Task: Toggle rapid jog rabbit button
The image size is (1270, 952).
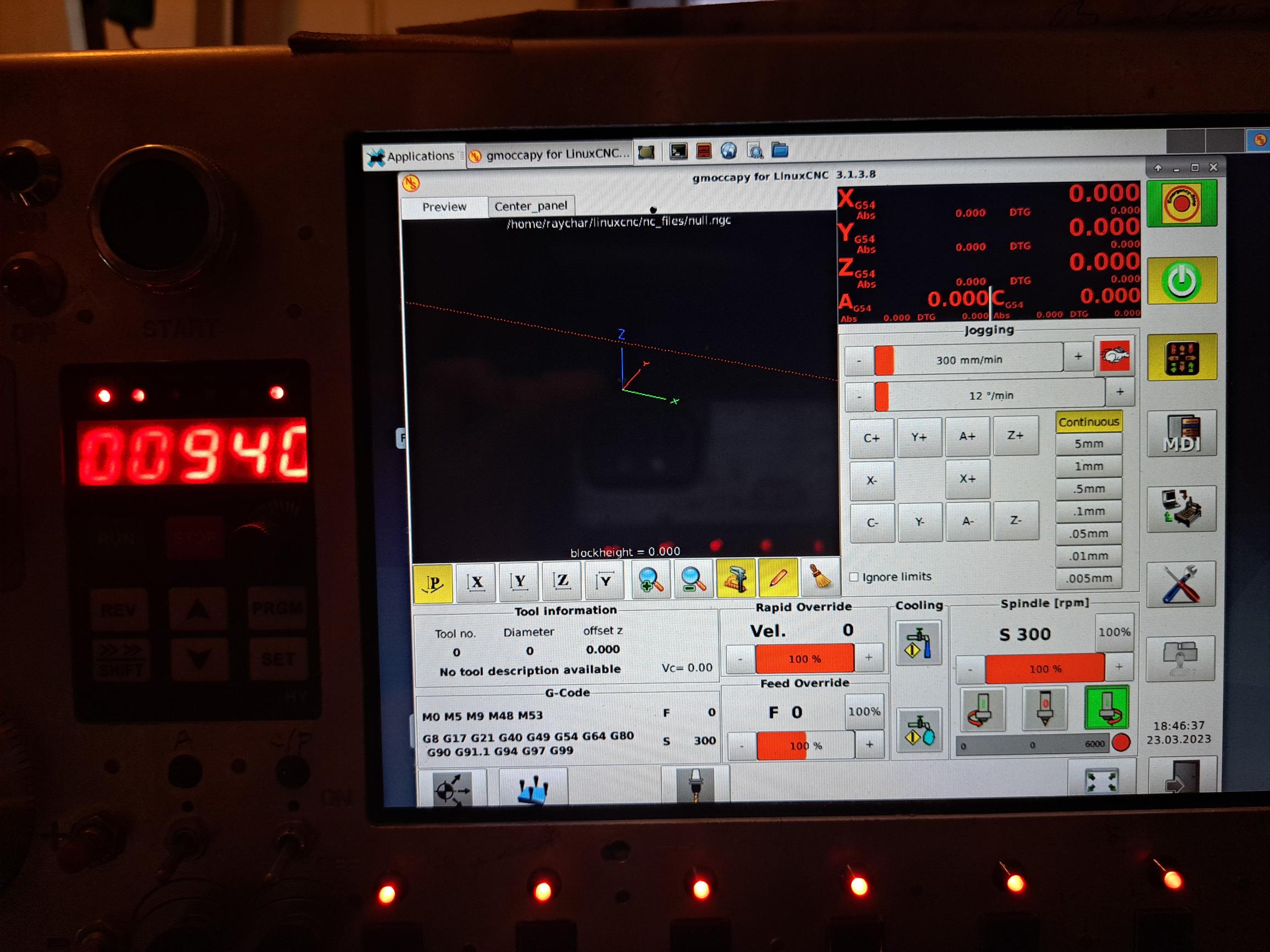Action: pyautogui.click(x=1114, y=356)
